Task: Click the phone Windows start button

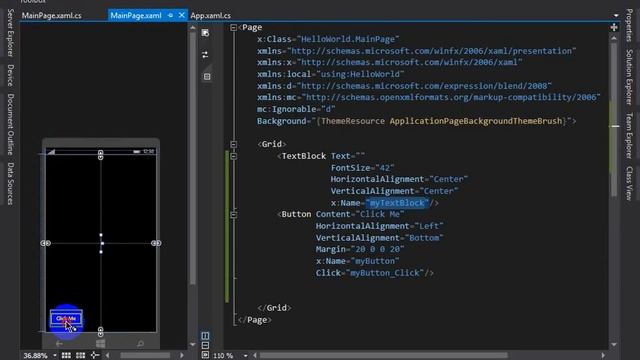Action: [100, 344]
